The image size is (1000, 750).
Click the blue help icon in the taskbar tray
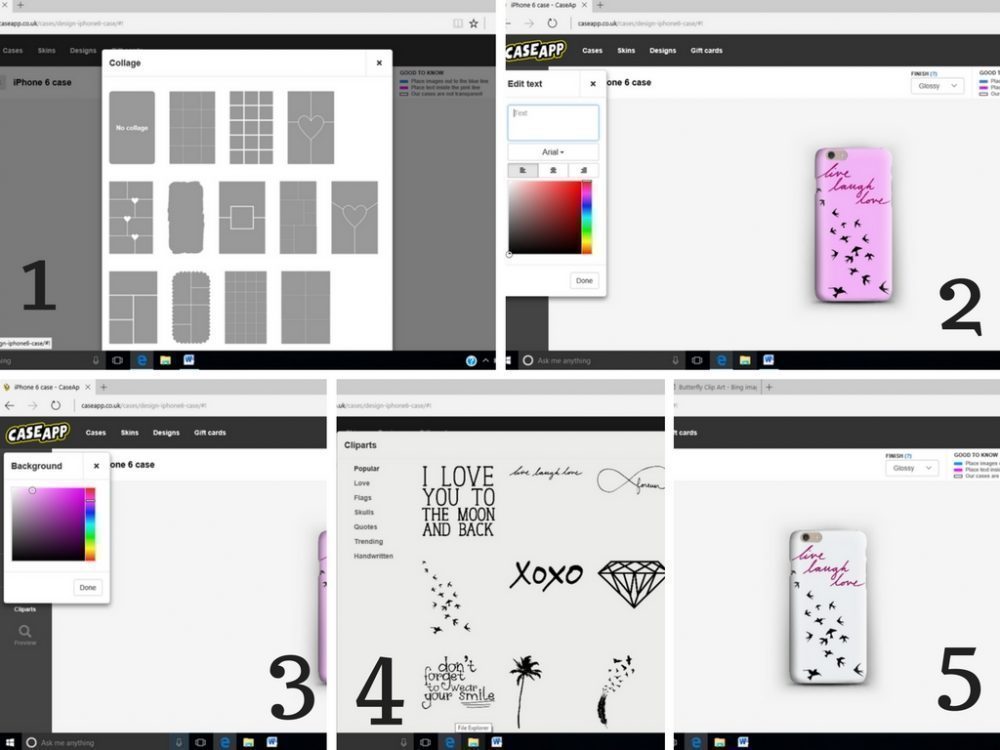click(x=471, y=360)
